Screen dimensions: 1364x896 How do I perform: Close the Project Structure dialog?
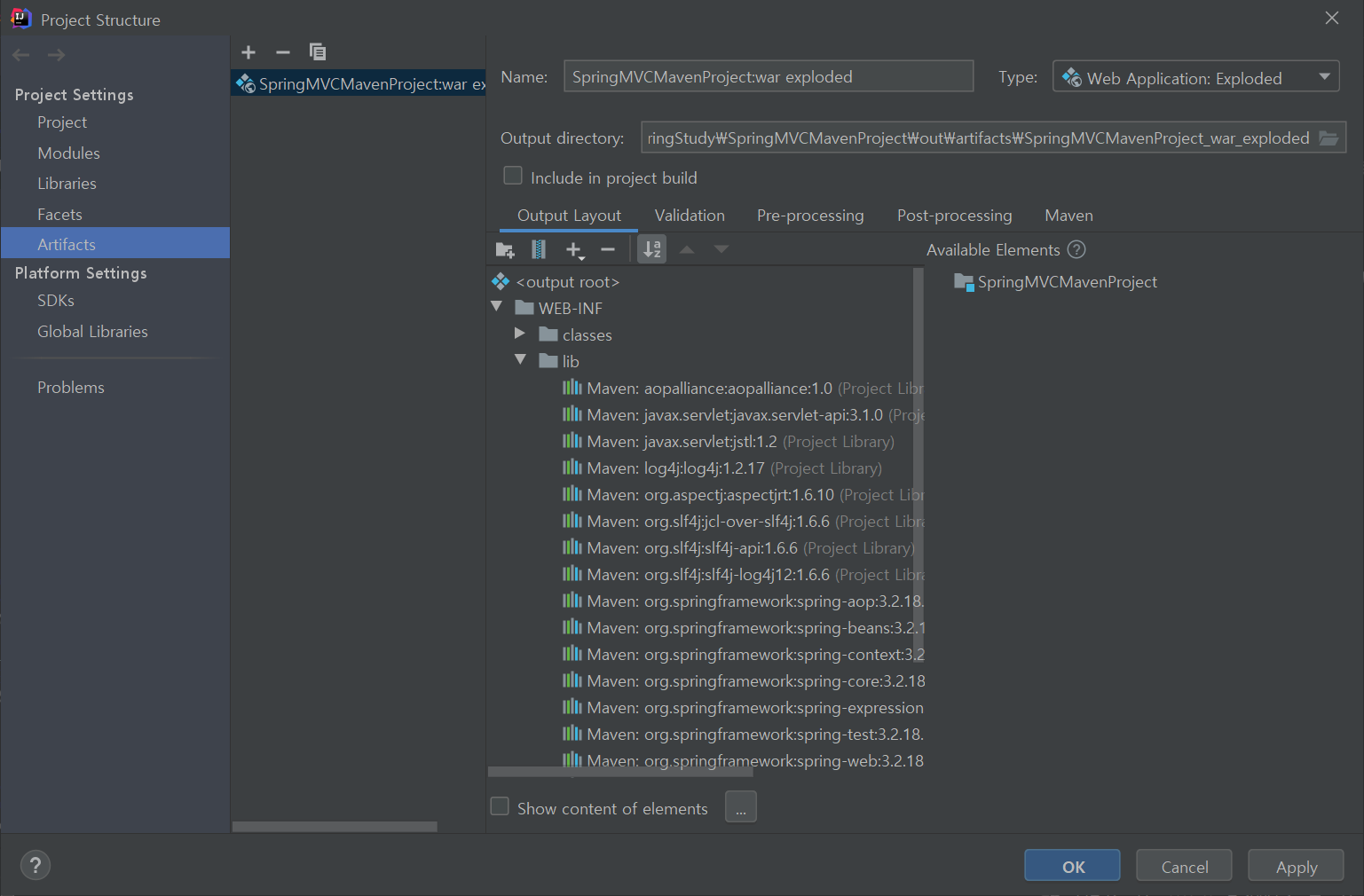tap(1331, 18)
